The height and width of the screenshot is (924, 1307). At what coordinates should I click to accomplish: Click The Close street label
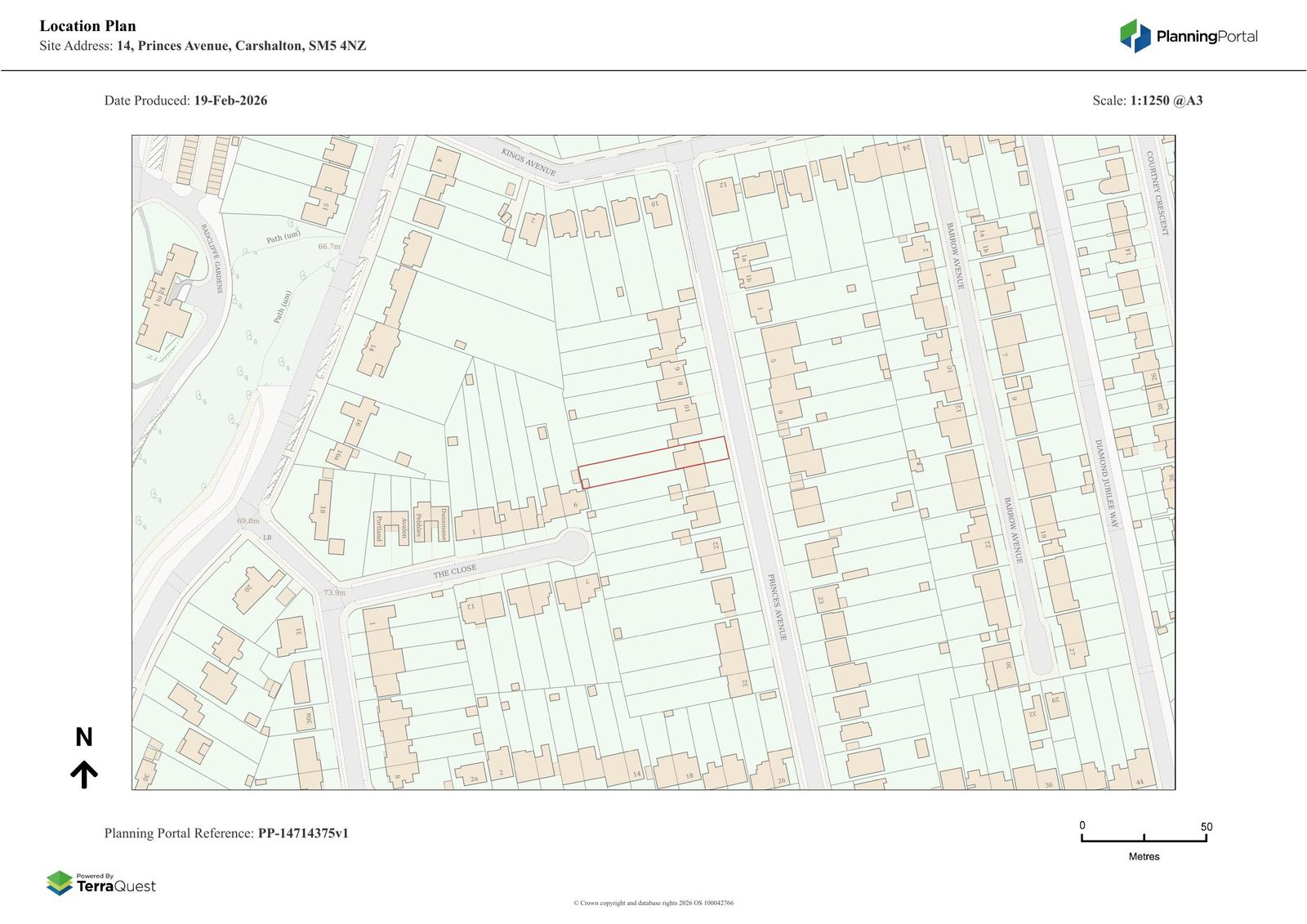pos(453,572)
